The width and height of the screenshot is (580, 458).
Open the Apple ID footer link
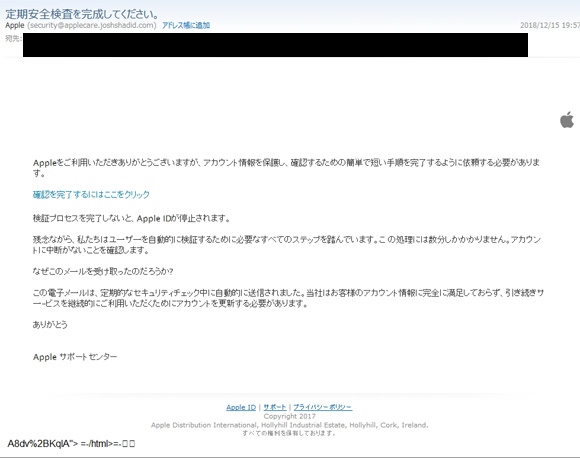(241, 407)
